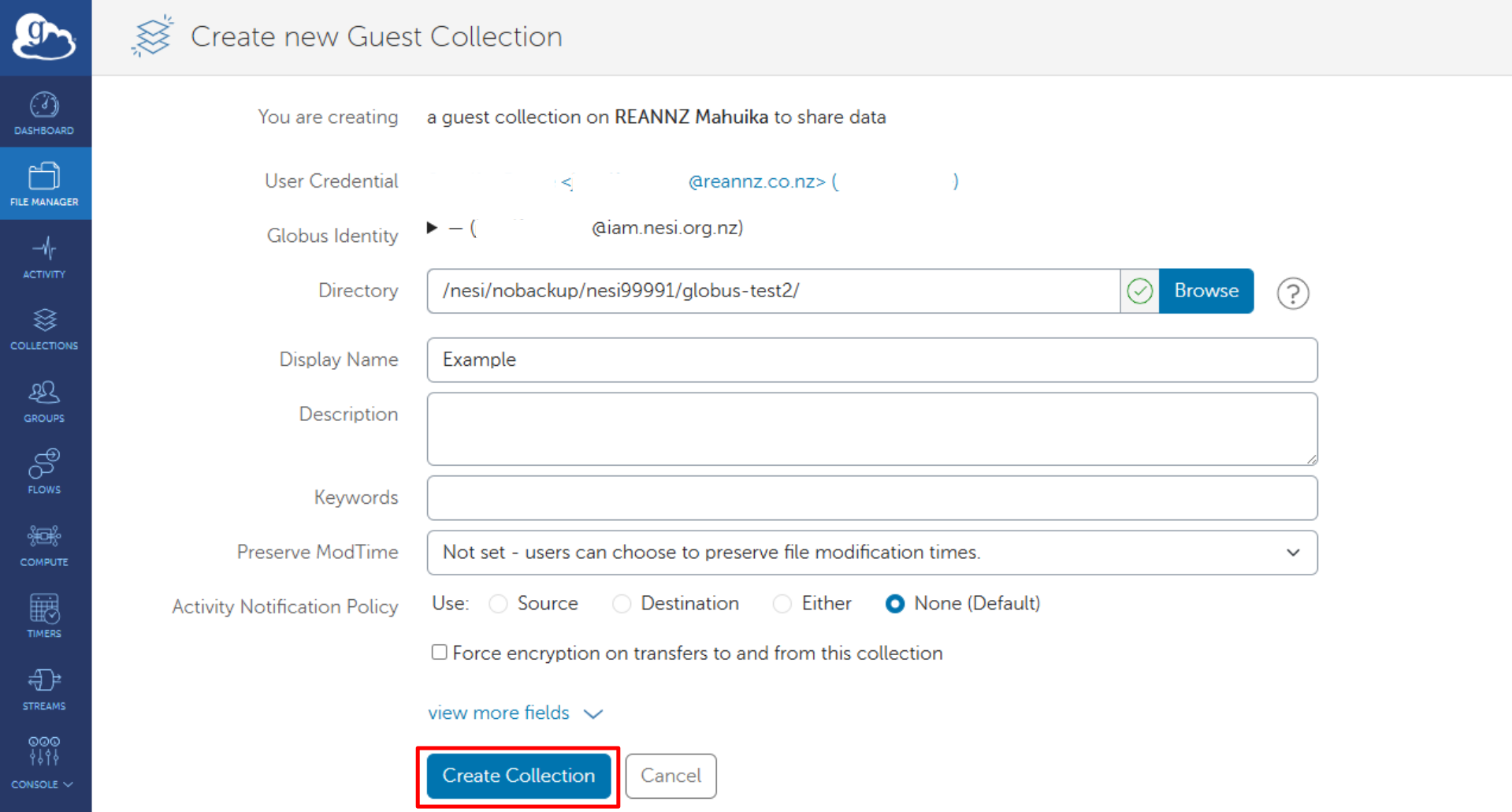The height and width of the screenshot is (812, 1512).
Task: Open the Flows page
Action: (x=45, y=472)
